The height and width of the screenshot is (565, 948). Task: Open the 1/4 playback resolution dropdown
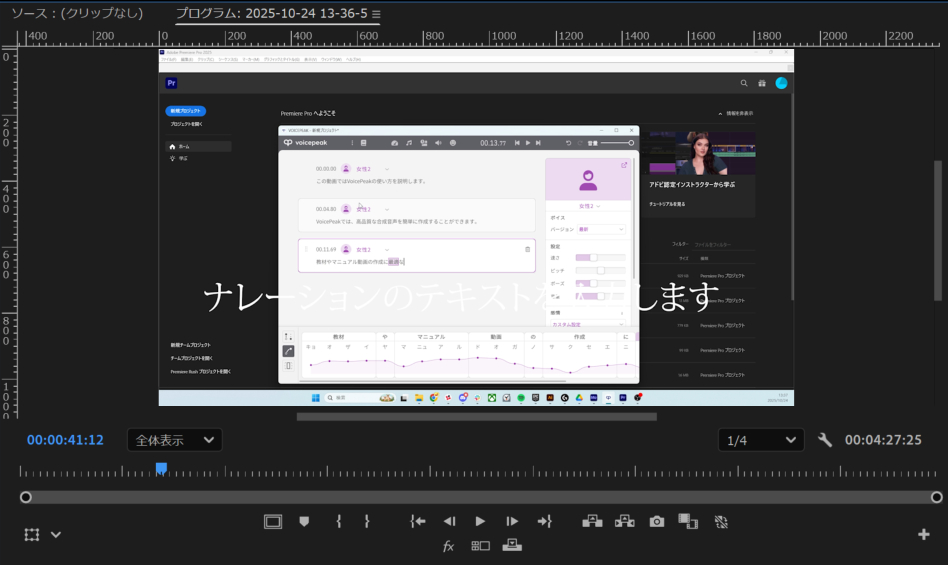pyautogui.click(x=761, y=440)
